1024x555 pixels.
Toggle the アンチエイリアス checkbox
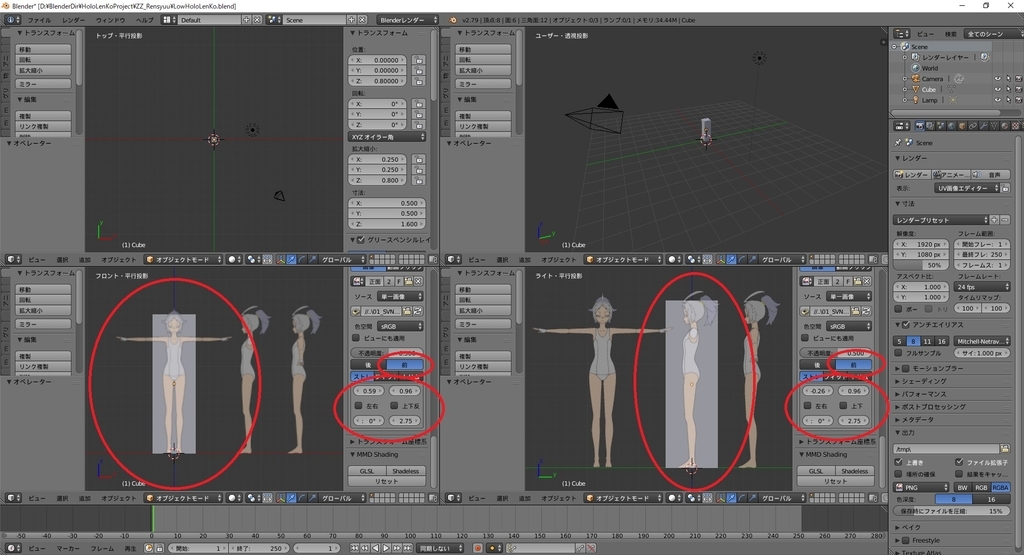(x=906, y=325)
